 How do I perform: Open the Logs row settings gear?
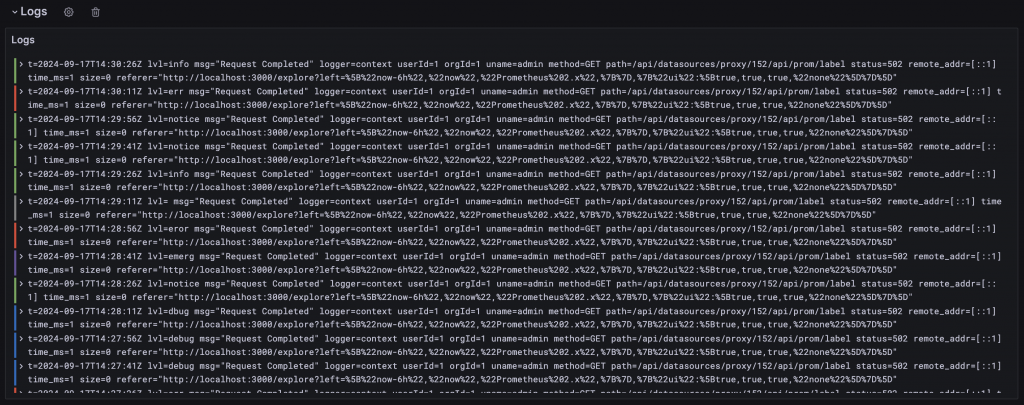click(x=69, y=12)
